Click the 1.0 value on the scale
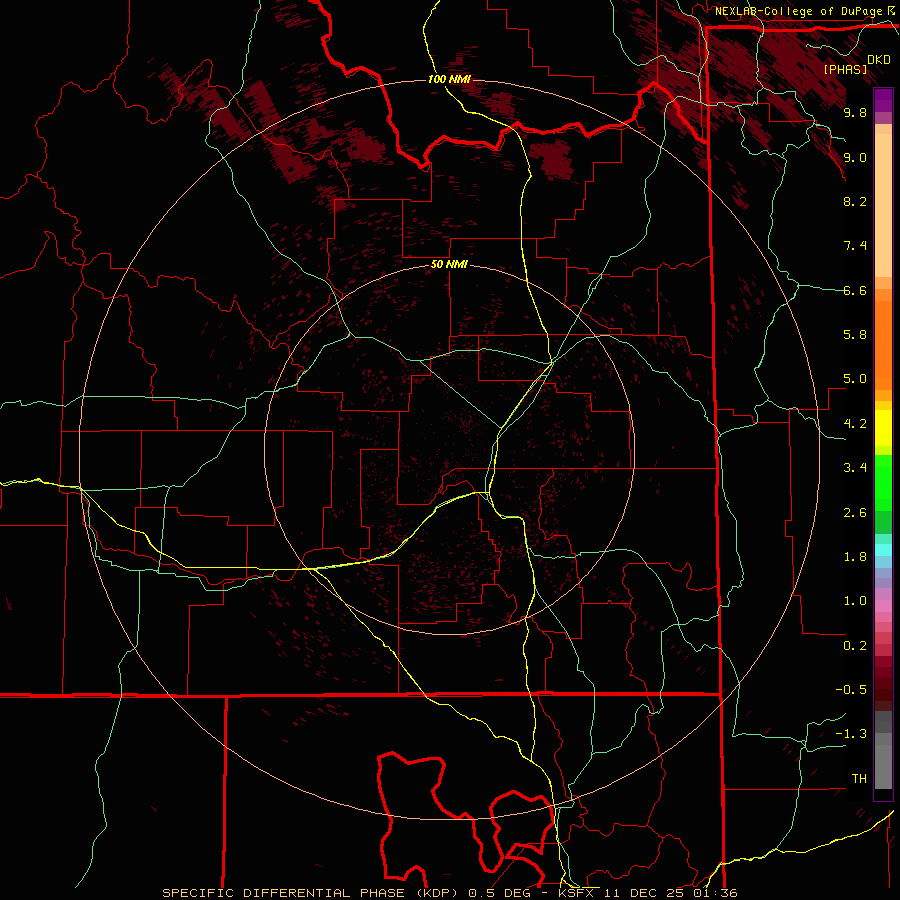This screenshot has width=900, height=900. [x=855, y=601]
